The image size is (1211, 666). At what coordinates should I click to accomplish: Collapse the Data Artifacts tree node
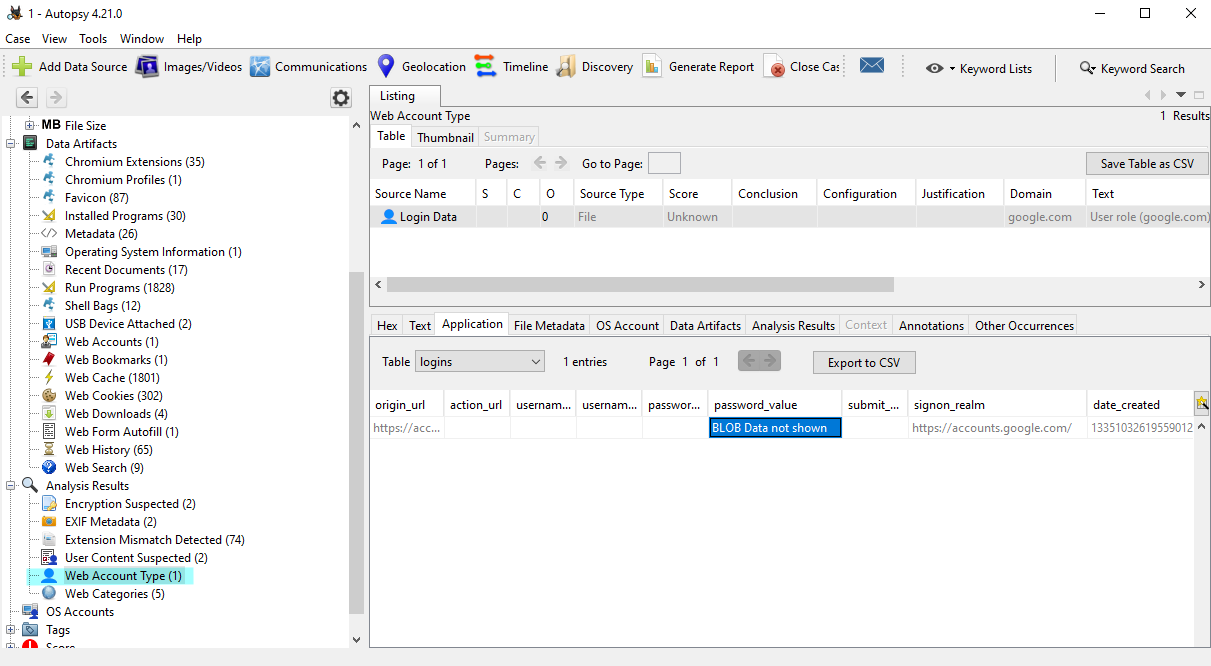pos(11,144)
